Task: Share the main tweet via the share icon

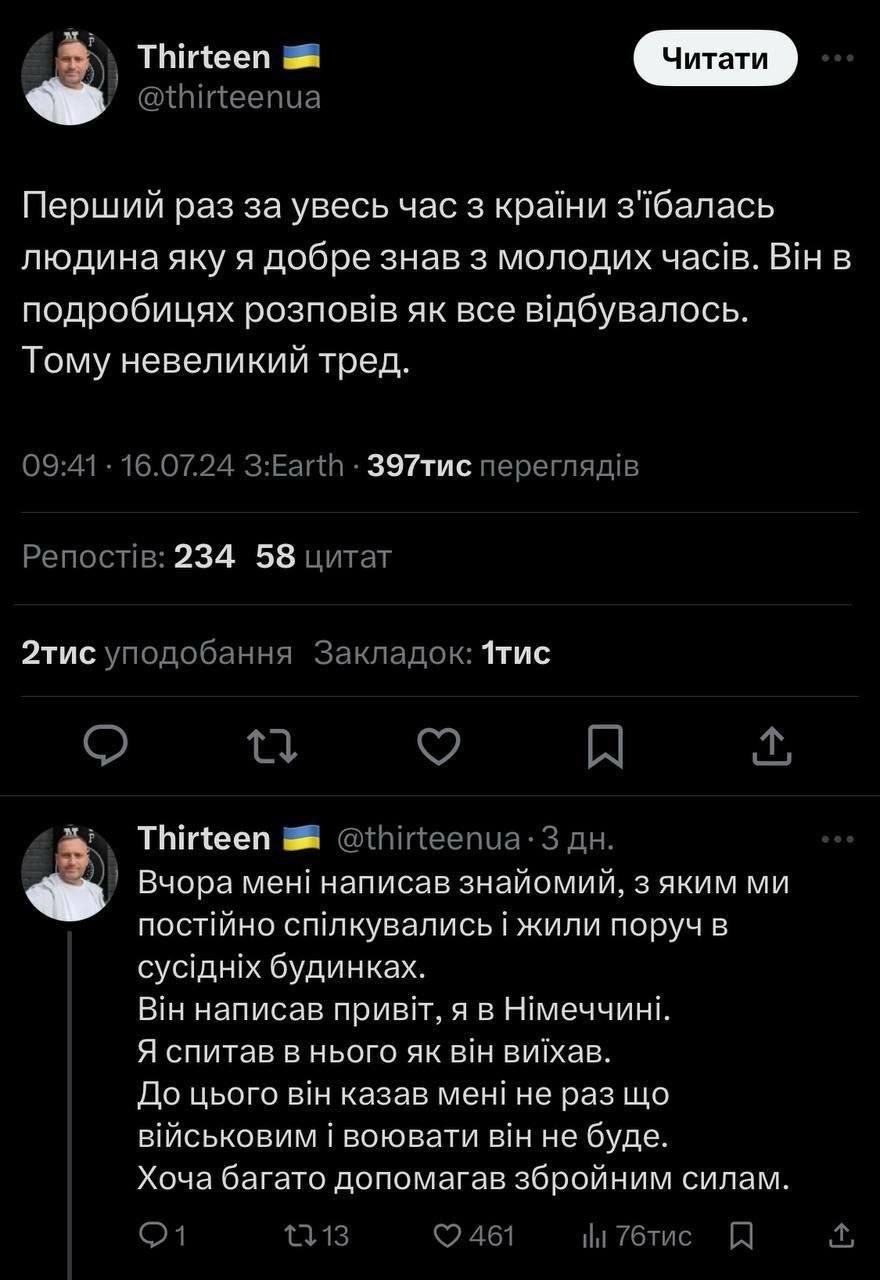Action: tap(771, 746)
